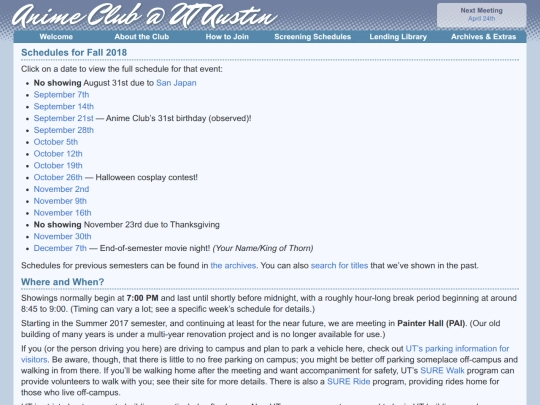View October 26th Halloween schedule
540x405 pixels.
58,177
